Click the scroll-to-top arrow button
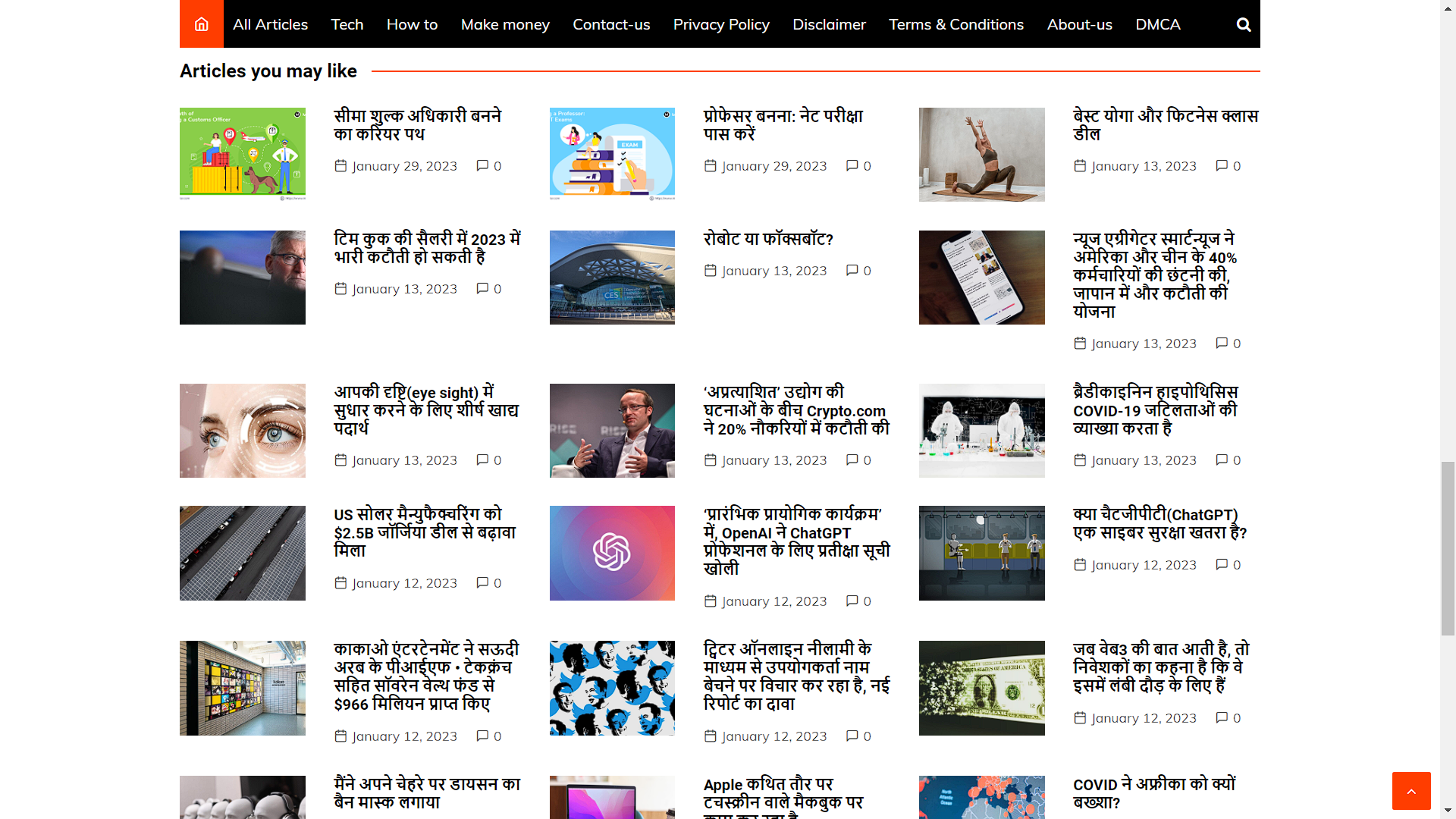This screenshot has width=1456, height=819. click(1411, 791)
